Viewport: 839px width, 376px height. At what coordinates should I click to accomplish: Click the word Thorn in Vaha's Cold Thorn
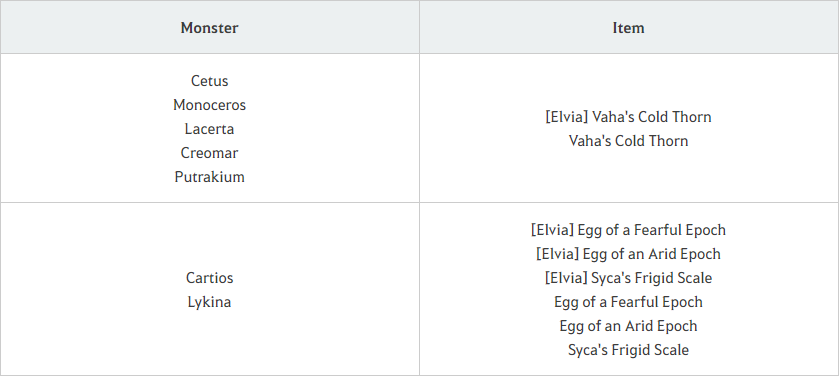(672, 141)
